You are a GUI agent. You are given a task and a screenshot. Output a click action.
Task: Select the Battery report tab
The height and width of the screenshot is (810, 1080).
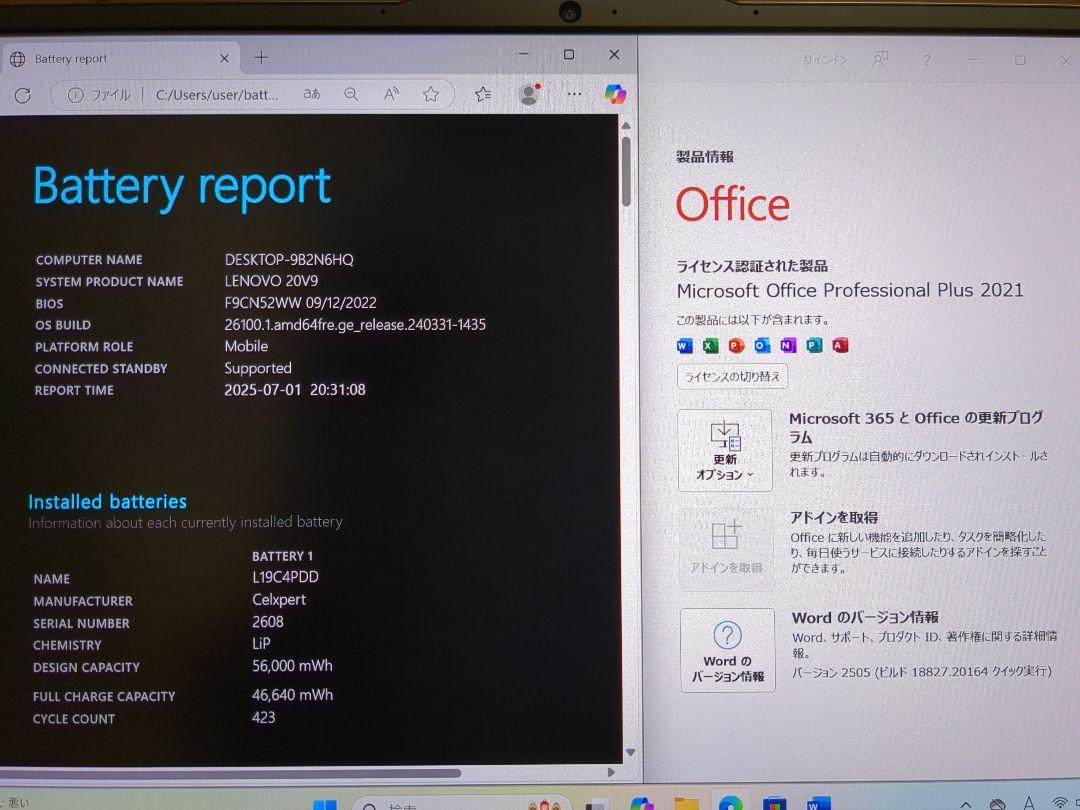pyautogui.click(x=121, y=59)
